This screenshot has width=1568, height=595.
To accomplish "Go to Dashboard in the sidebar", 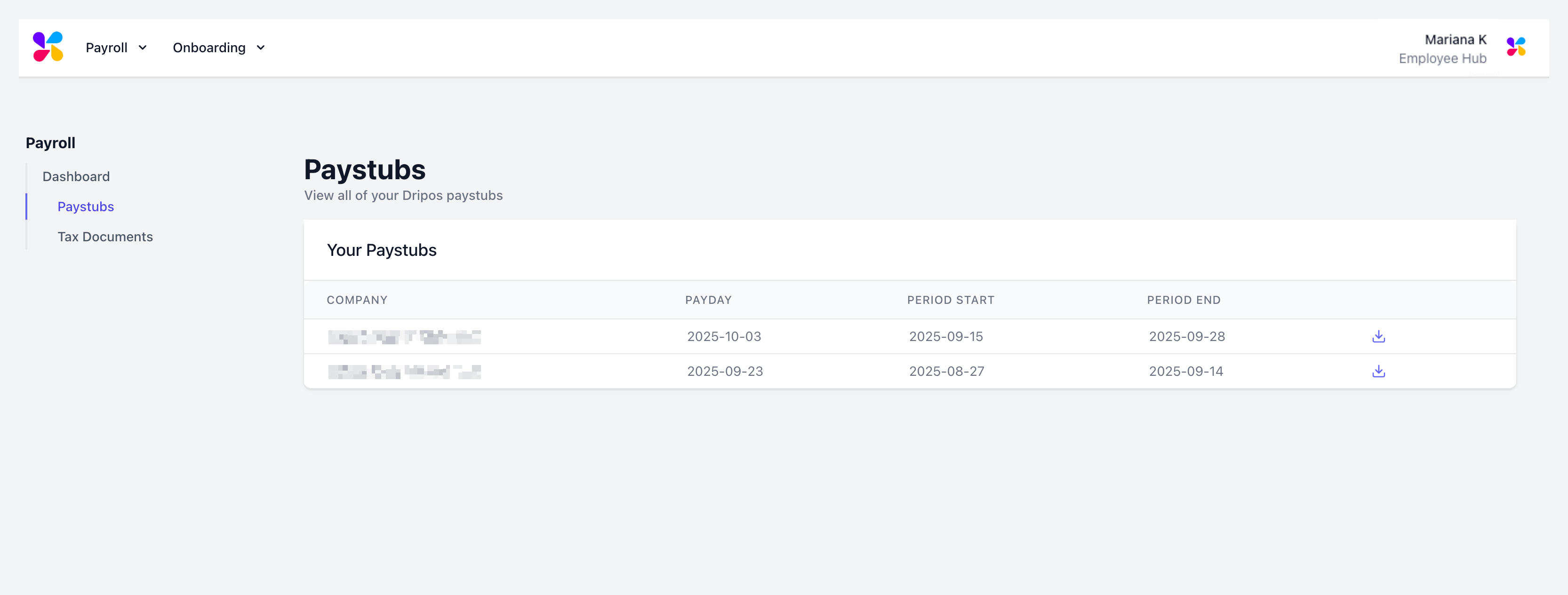I will click(76, 176).
